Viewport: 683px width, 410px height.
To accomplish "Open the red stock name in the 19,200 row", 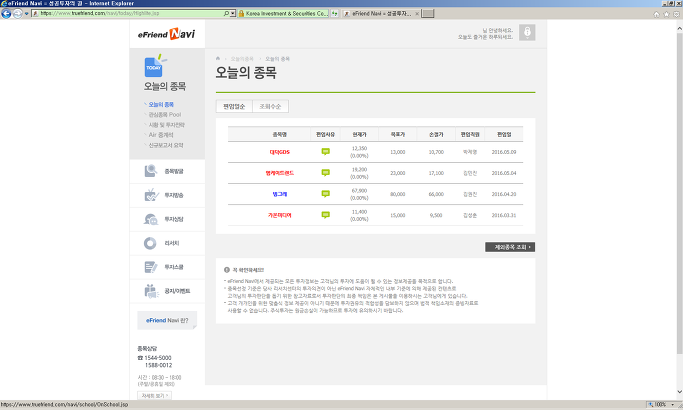I will click(280, 173).
